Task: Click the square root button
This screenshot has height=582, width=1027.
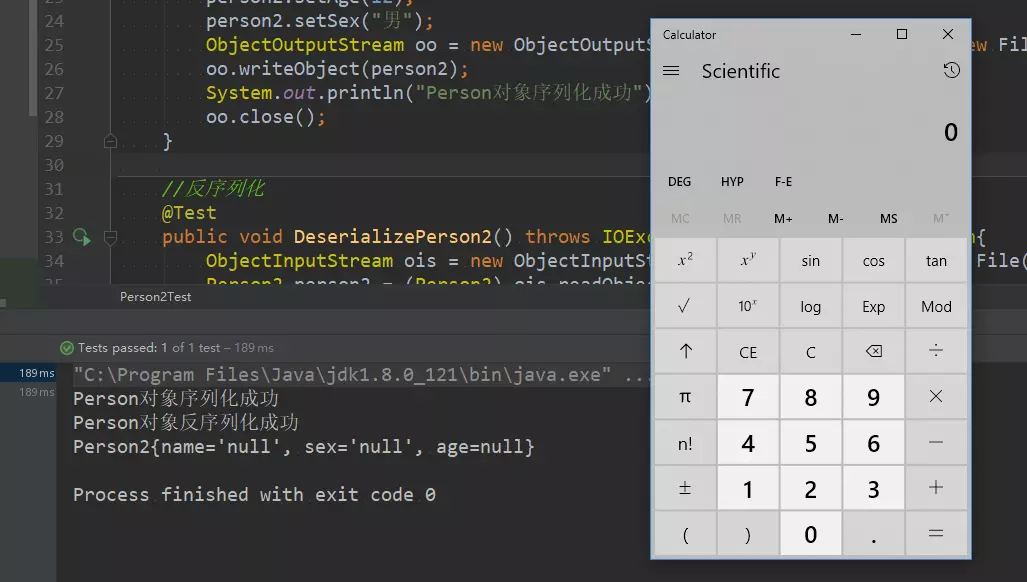Action: (x=685, y=306)
